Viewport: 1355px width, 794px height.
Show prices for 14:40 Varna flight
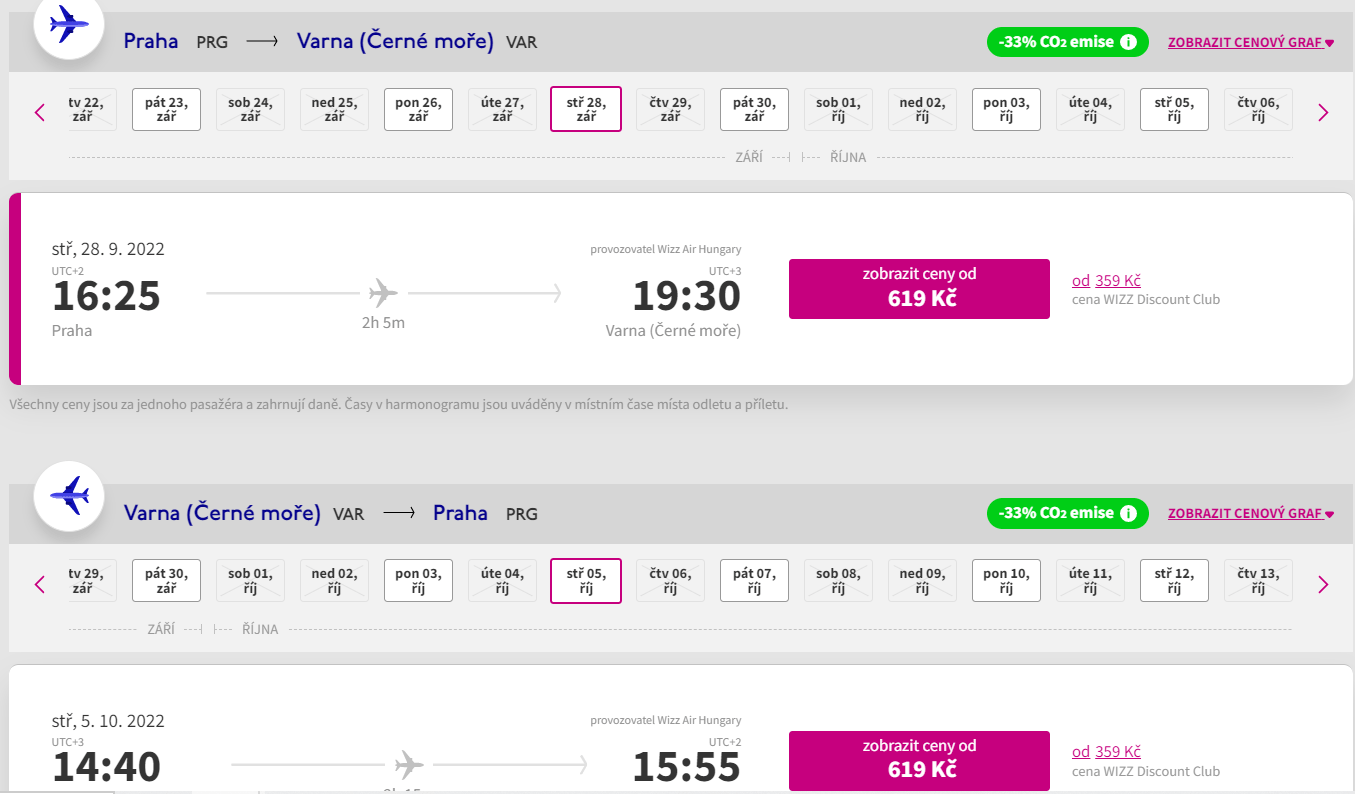(919, 760)
